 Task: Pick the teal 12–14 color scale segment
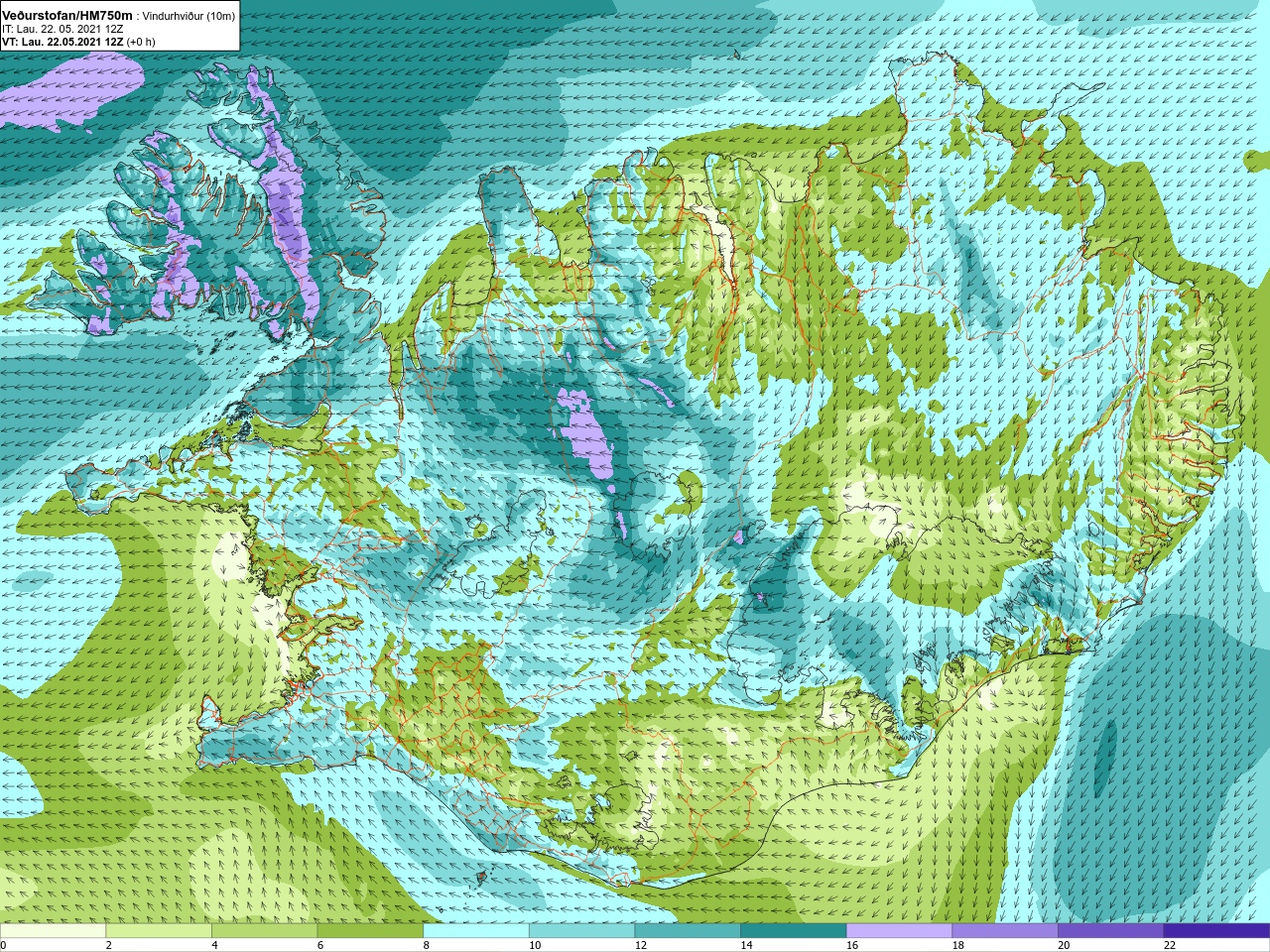point(688,931)
